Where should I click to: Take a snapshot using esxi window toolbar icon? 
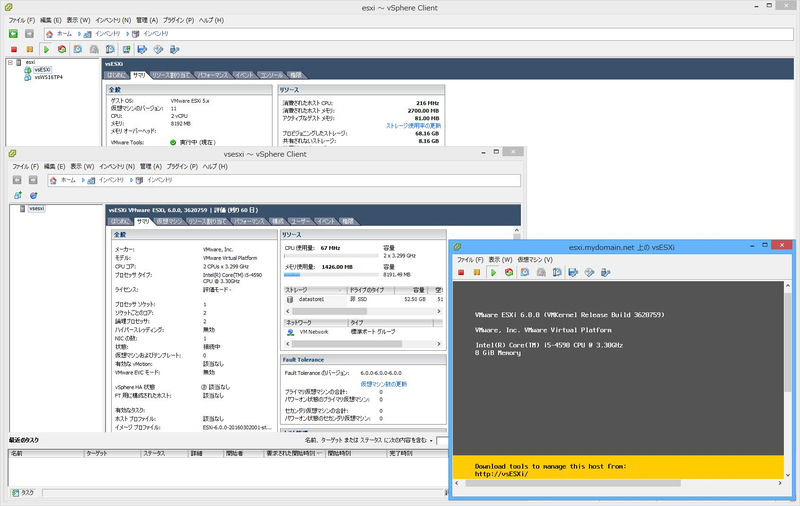point(78,49)
